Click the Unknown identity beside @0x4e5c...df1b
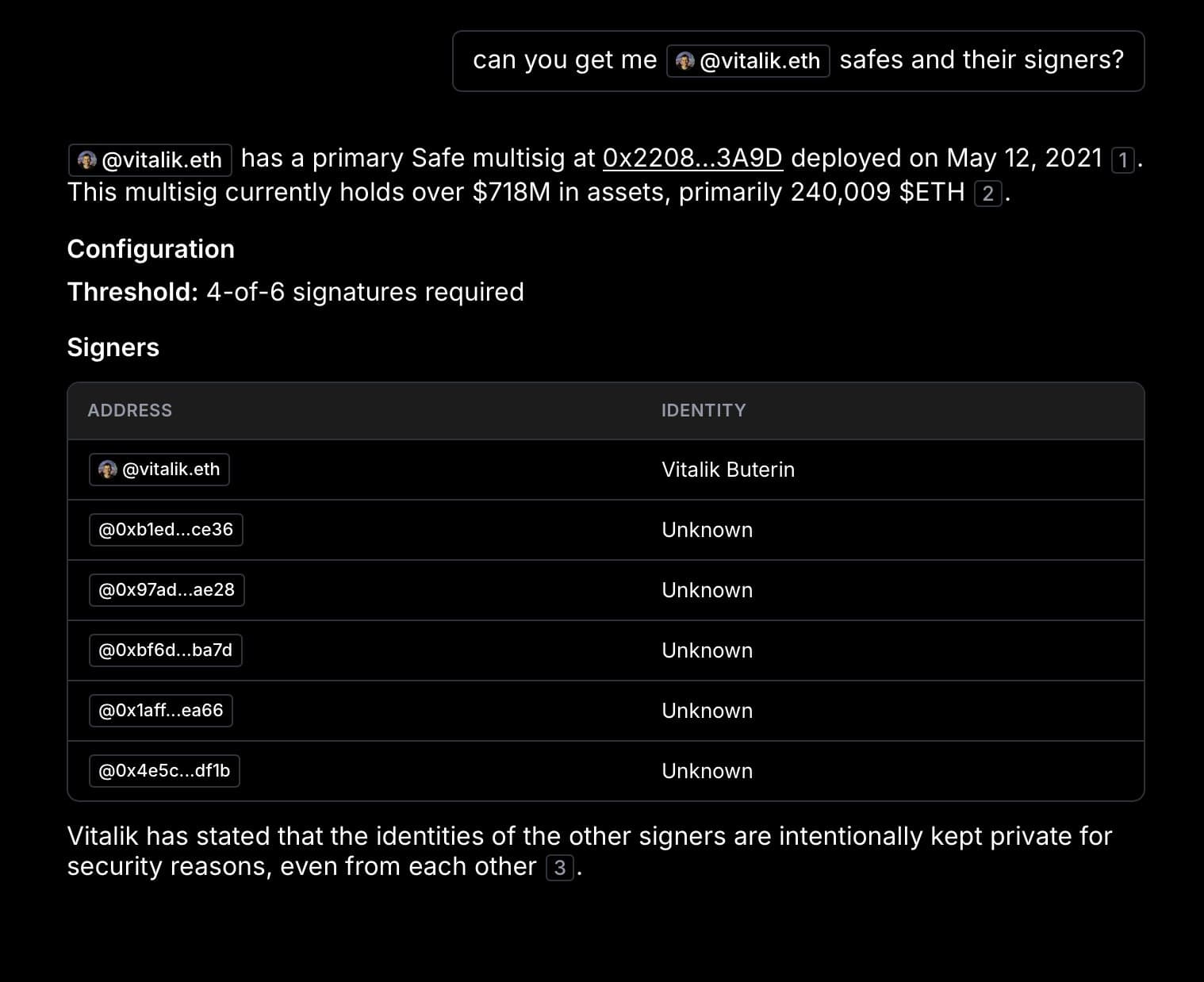The image size is (1204, 982). pos(707,771)
